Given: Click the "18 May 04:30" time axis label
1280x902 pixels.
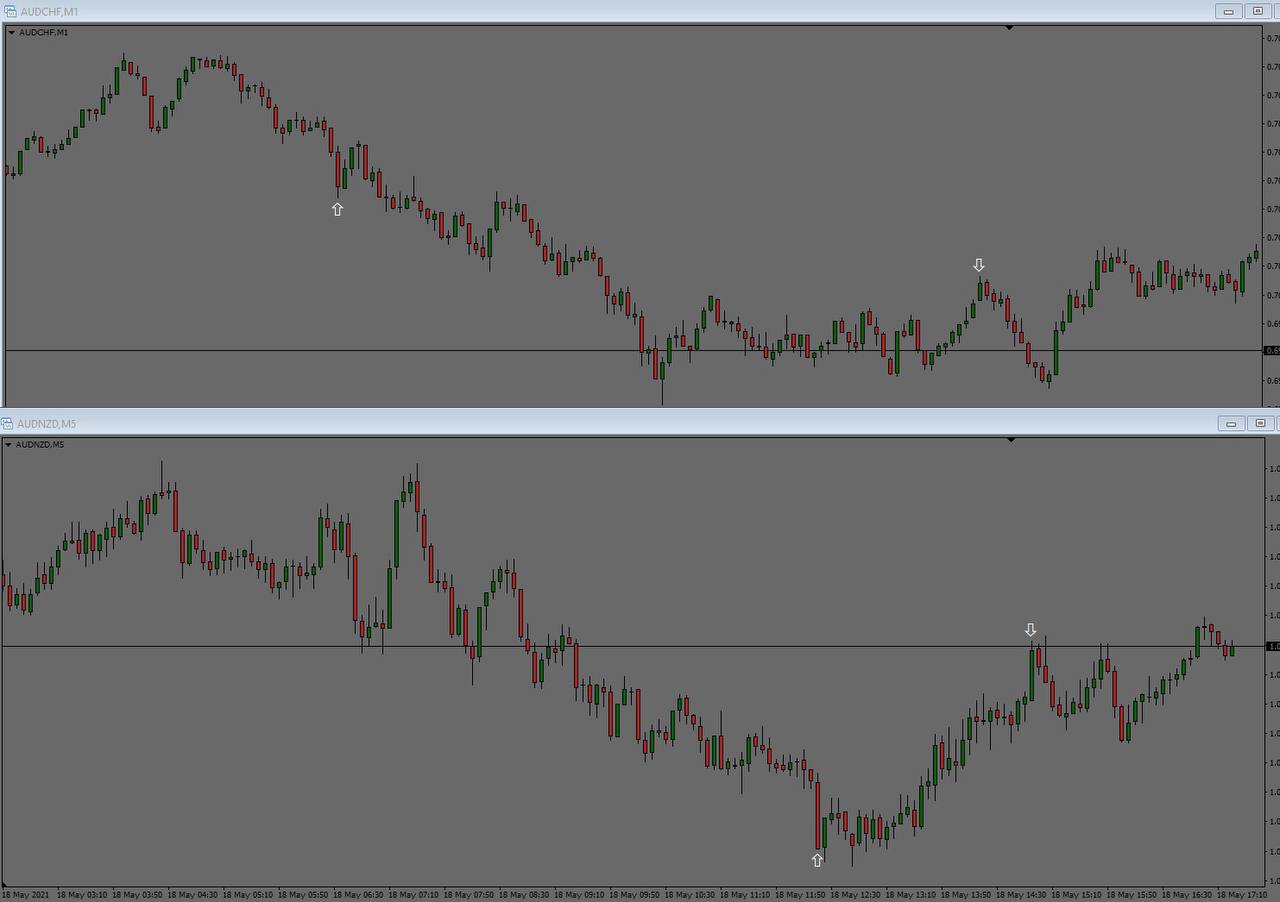Looking at the screenshot, I should [193, 895].
